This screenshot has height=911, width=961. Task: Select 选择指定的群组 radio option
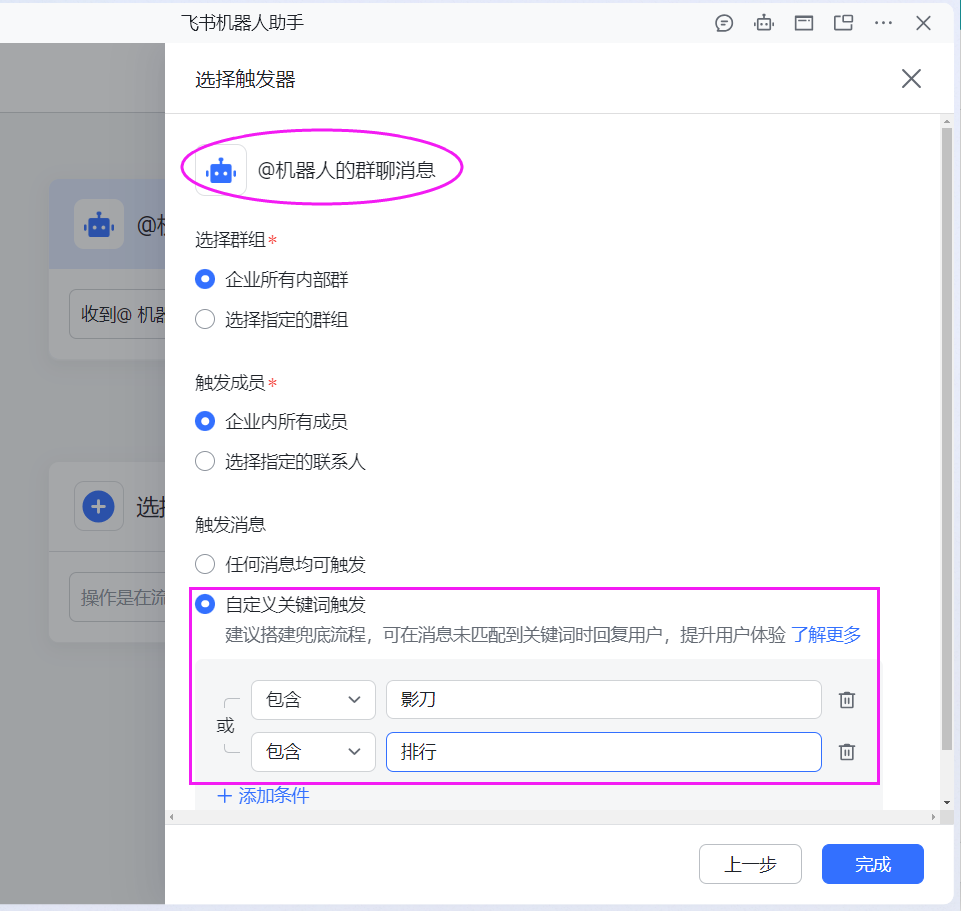205,320
